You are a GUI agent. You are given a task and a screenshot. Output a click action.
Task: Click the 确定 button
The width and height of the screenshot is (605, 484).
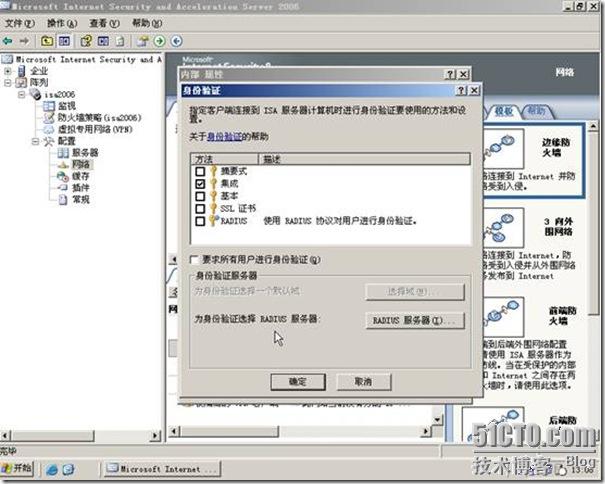point(298,382)
